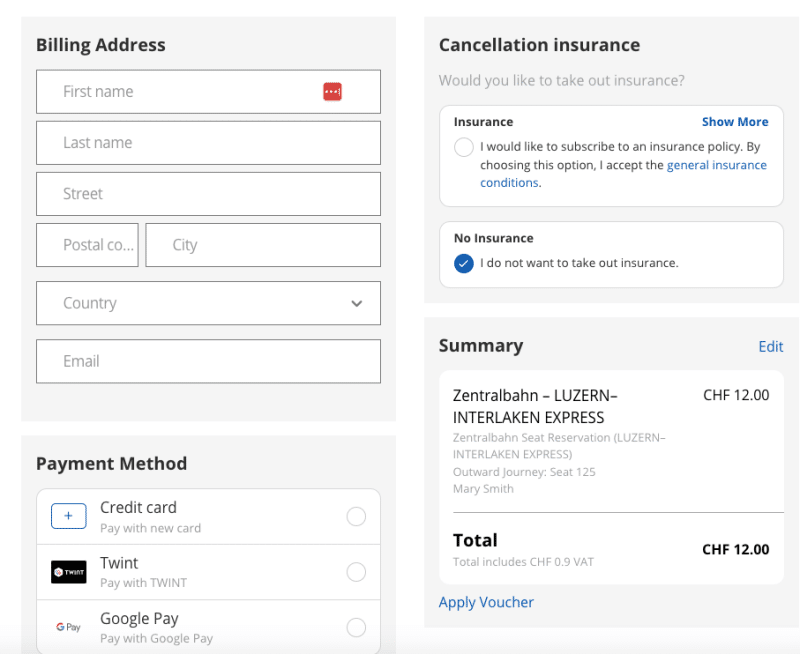Focus the City input field
800x654 pixels.
click(x=262, y=245)
